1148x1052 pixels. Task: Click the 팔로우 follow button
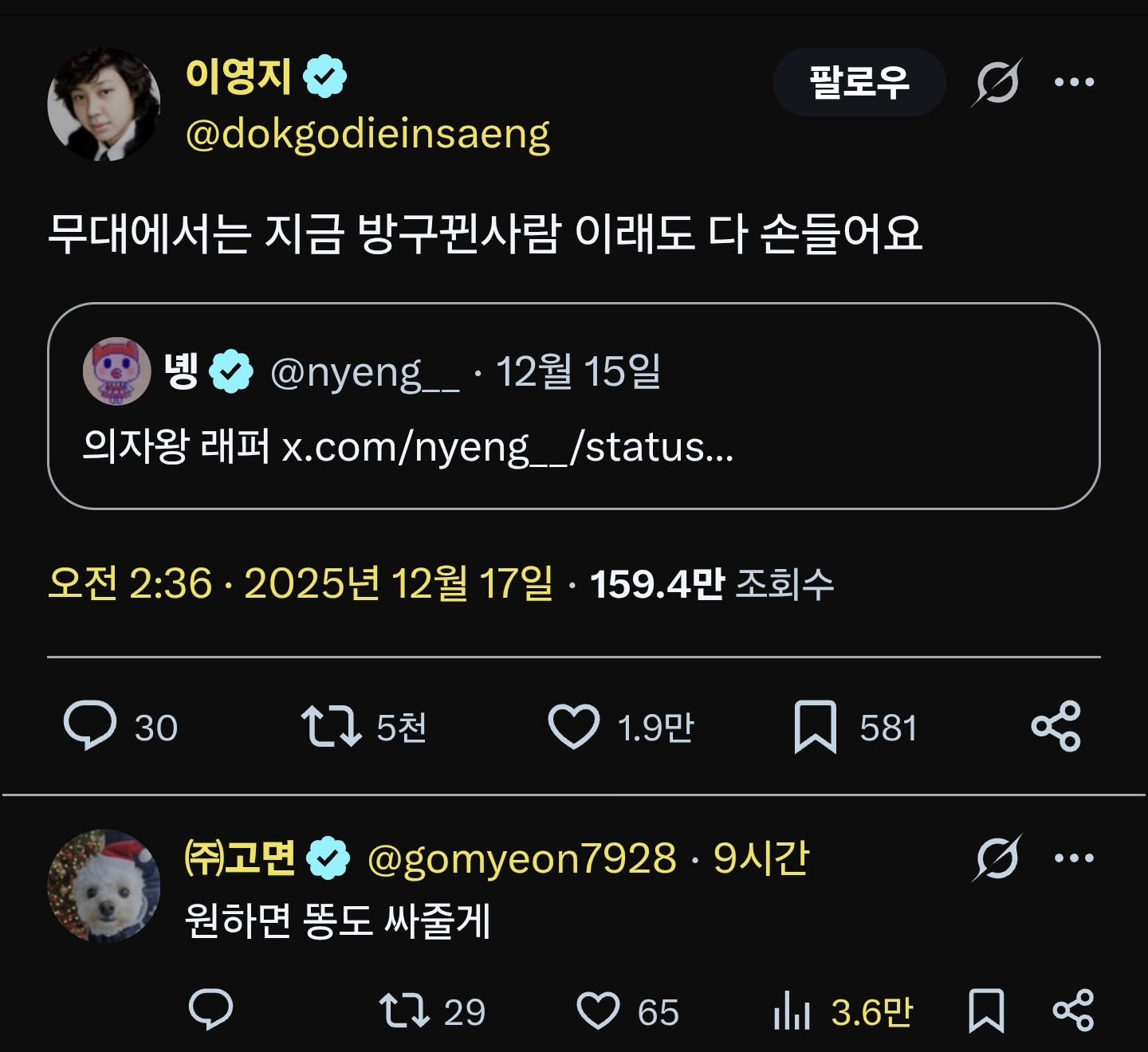(x=859, y=82)
